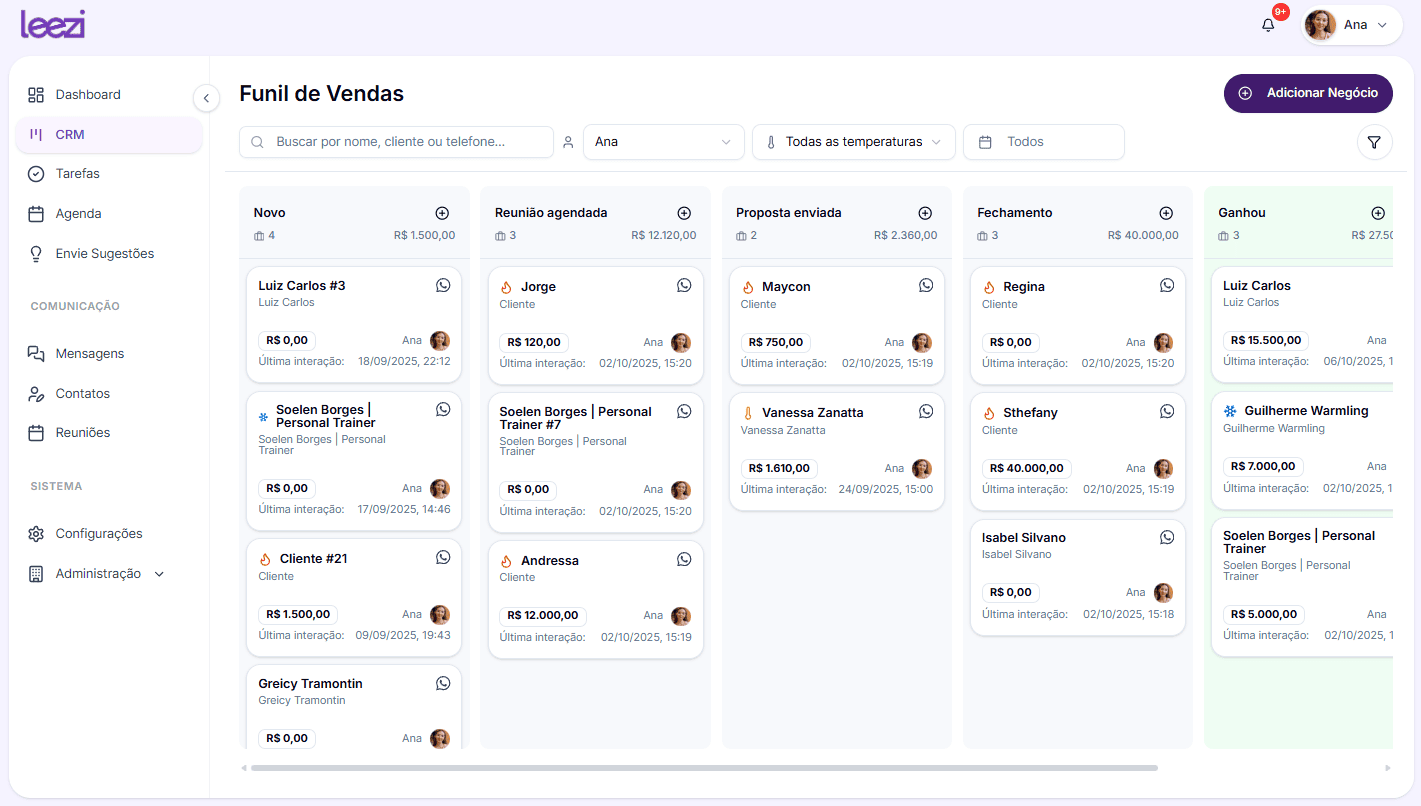
Task: Open the Ana owner filter dropdown
Action: click(x=663, y=142)
